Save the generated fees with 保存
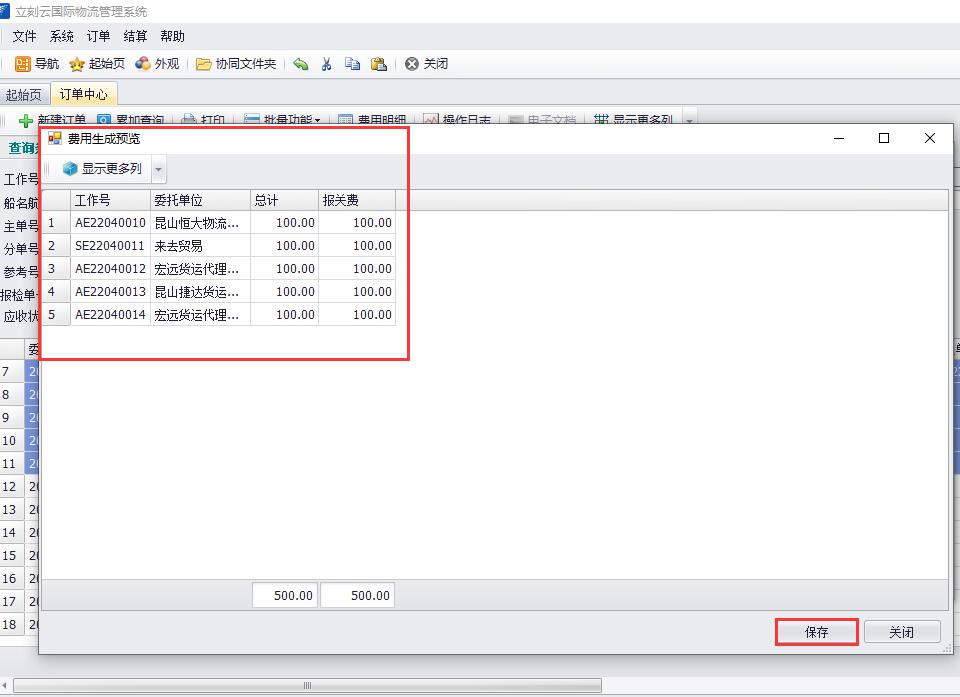 point(816,632)
